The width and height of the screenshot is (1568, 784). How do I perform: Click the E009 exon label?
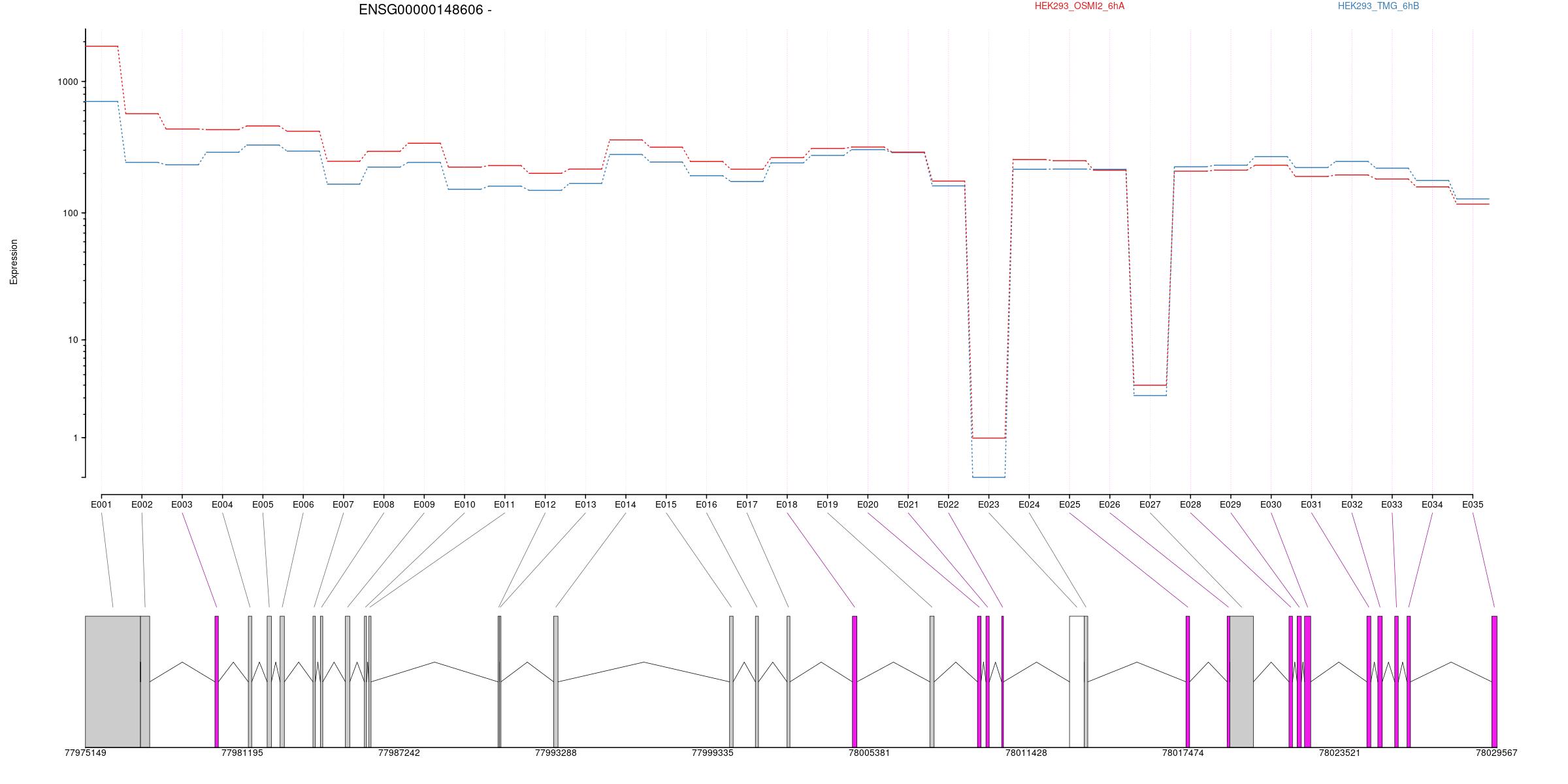[424, 504]
